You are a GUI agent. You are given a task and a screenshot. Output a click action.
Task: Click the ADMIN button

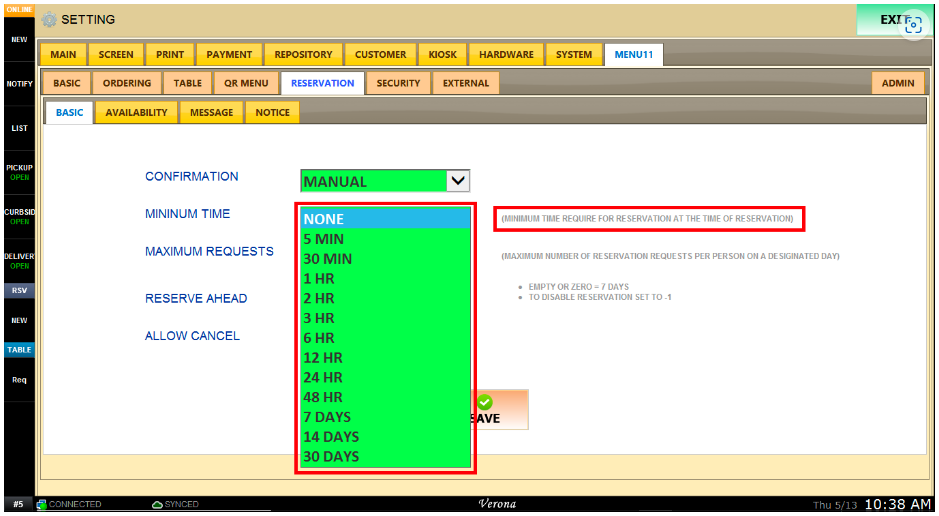point(897,84)
